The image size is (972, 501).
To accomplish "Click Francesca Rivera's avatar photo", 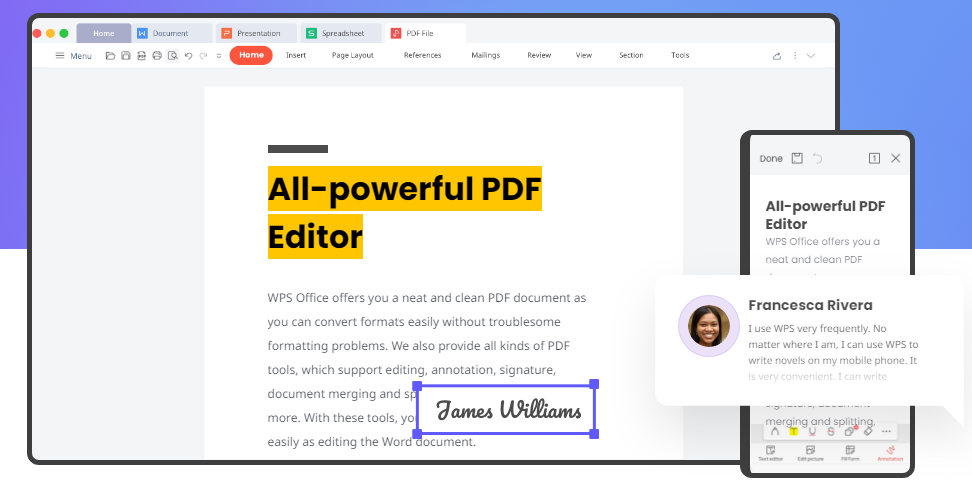I will tap(709, 326).
